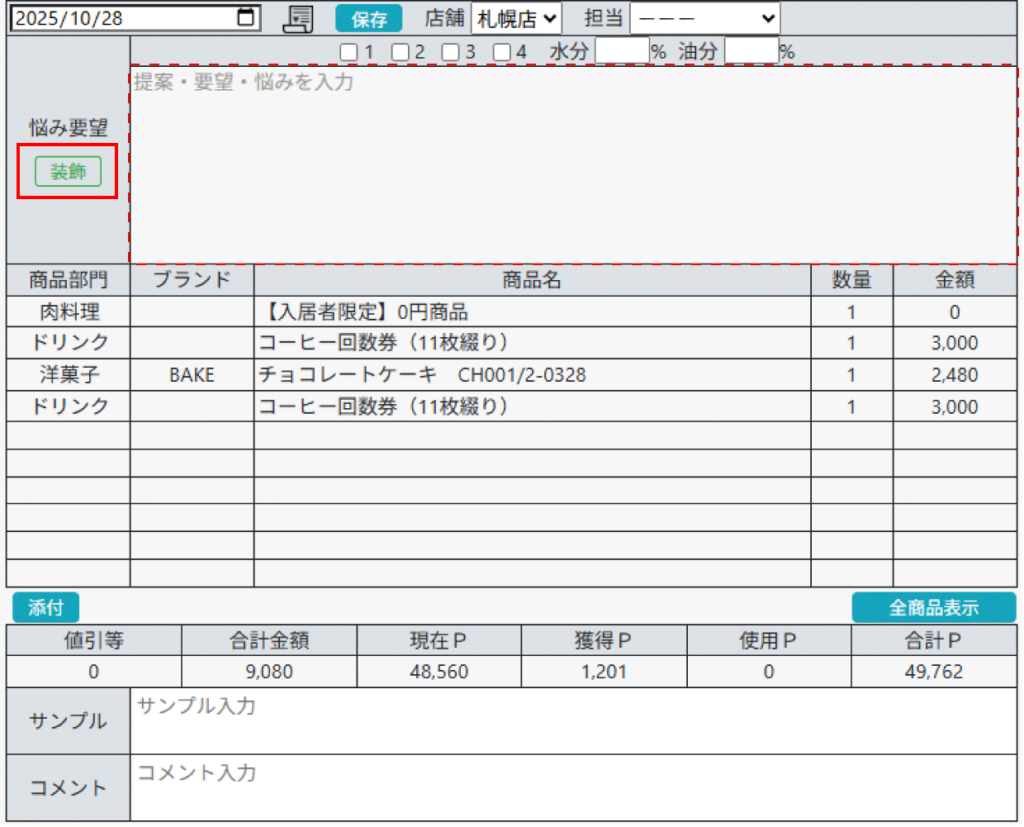Click the サンプル入力 sample text field
This screenshot has width=1024, height=827.
(573, 720)
